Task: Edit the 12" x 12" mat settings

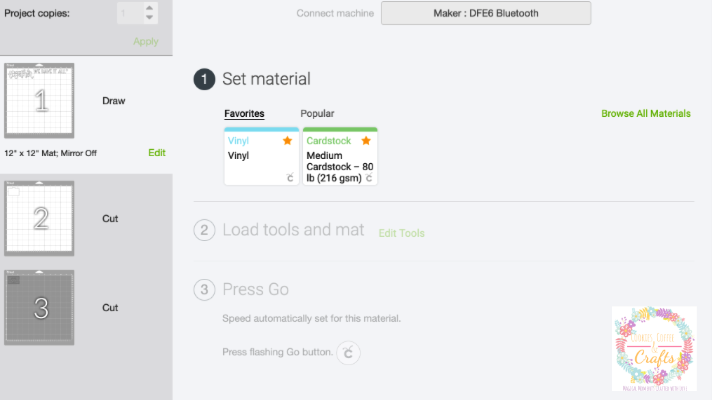Action: pyautogui.click(x=156, y=152)
